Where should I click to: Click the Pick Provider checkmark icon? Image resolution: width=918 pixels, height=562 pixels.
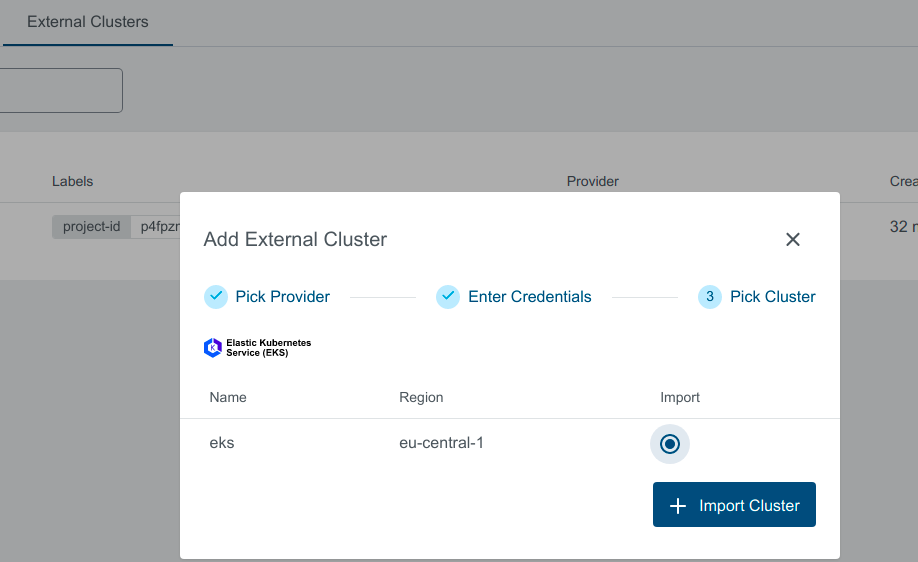tap(216, 297)
